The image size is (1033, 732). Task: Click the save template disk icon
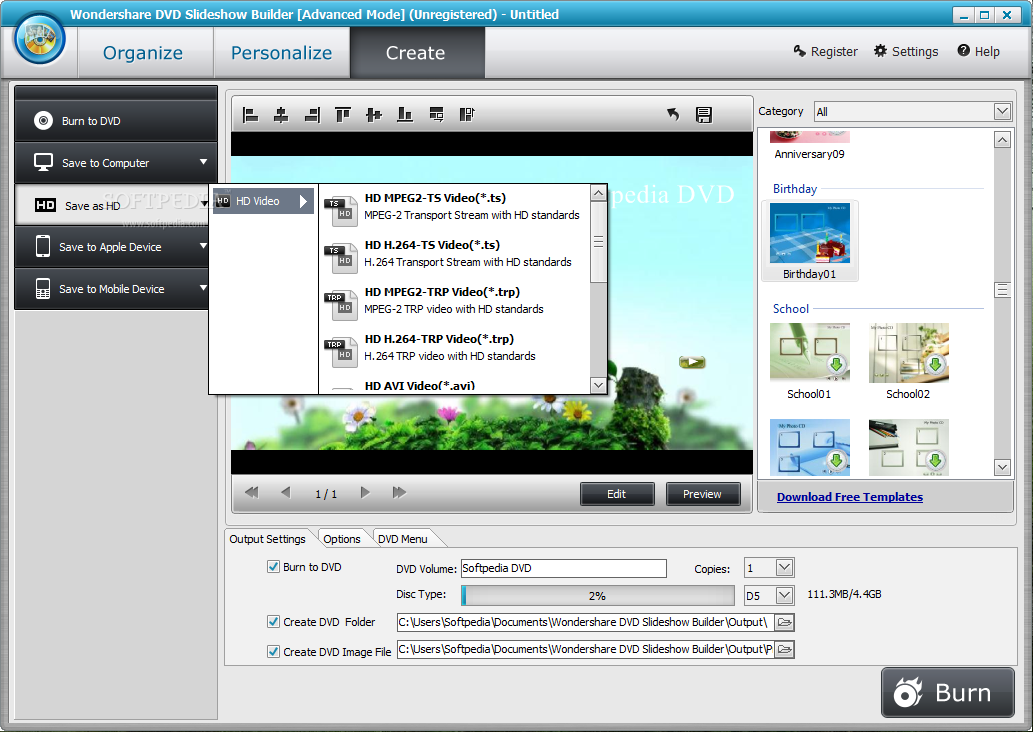pyautogui.click(x=704, y=115)
